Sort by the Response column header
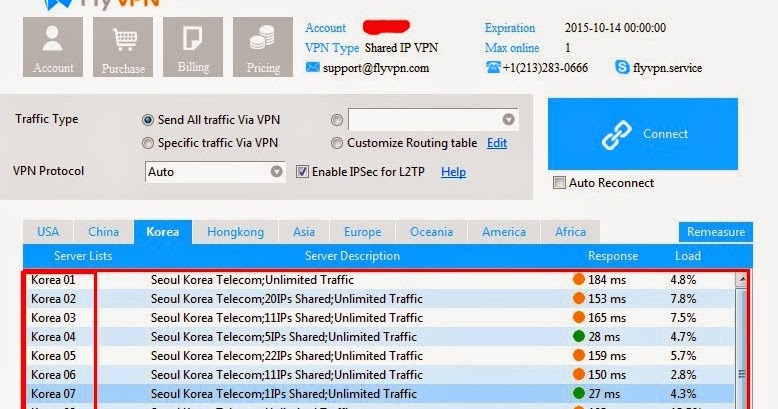The image size is (778, 409). [613, 256]
